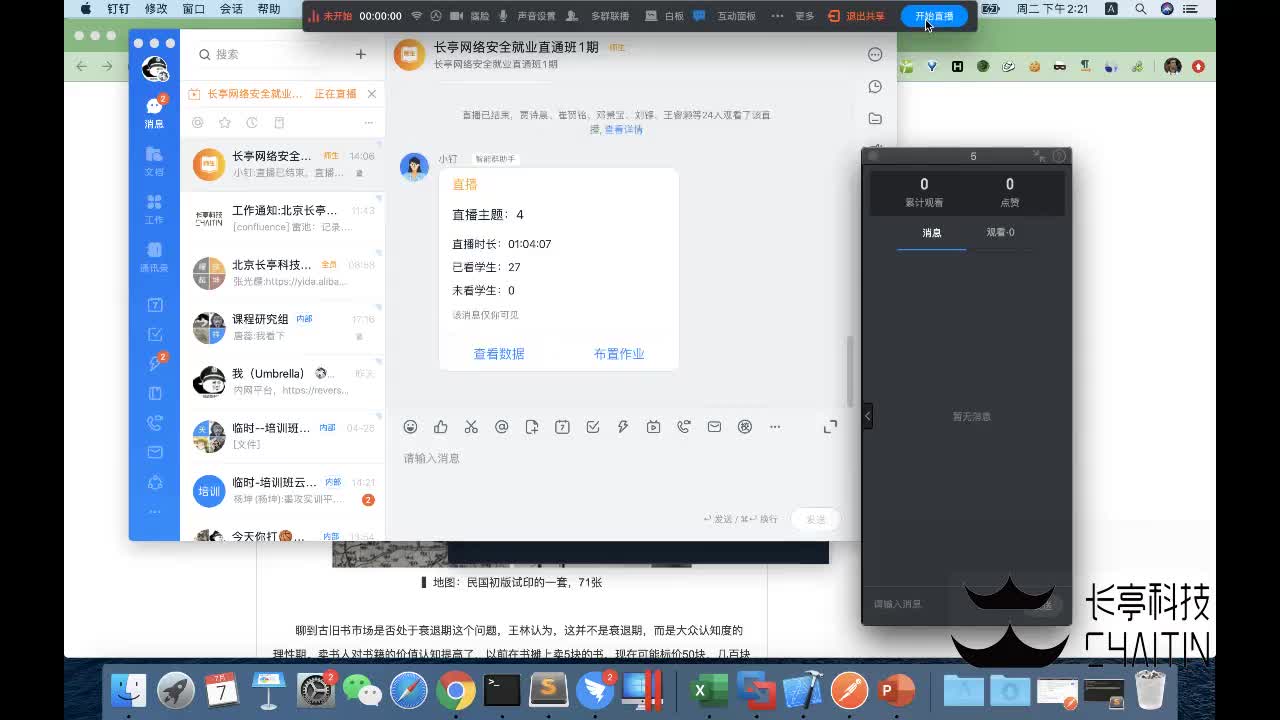This screenshot has height=720, width=1280.
Task: Open 查看数据 on the live card
Action: pyautogui.click(x=499, y=354)
